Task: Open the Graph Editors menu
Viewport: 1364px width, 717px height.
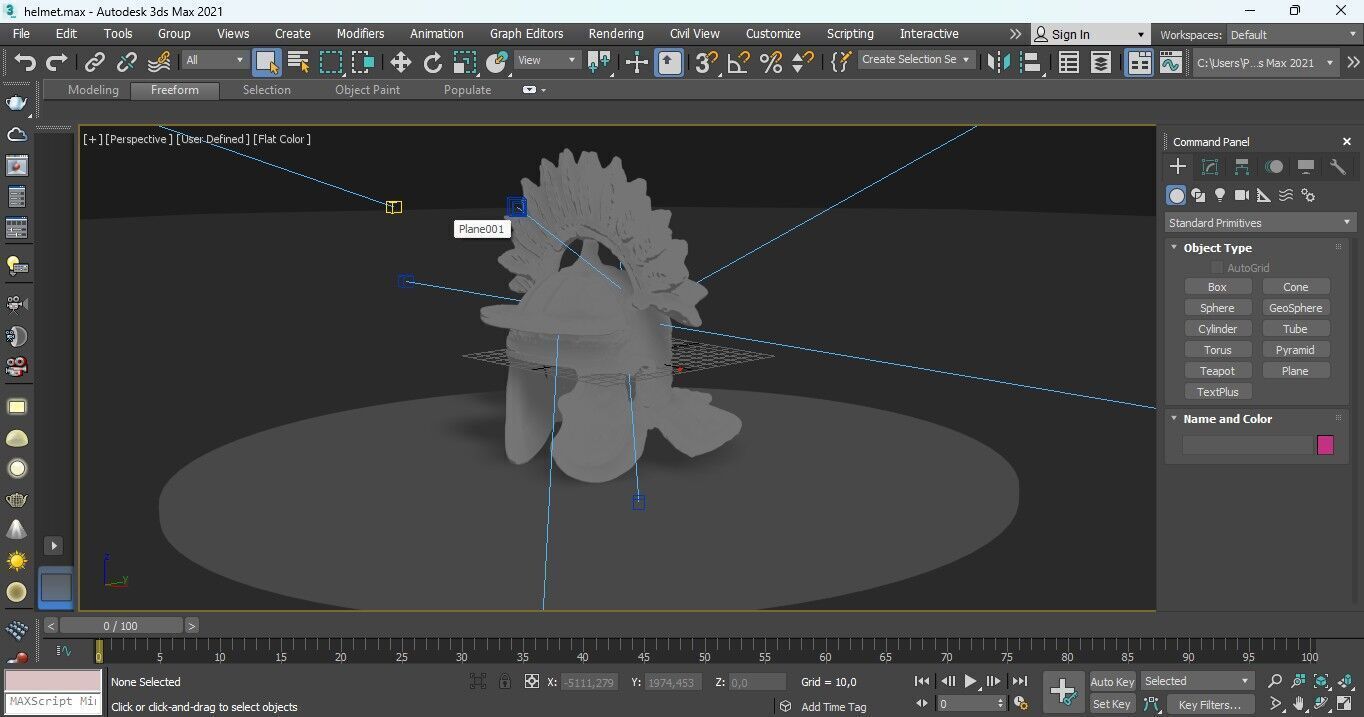Action: click(526, 33)
